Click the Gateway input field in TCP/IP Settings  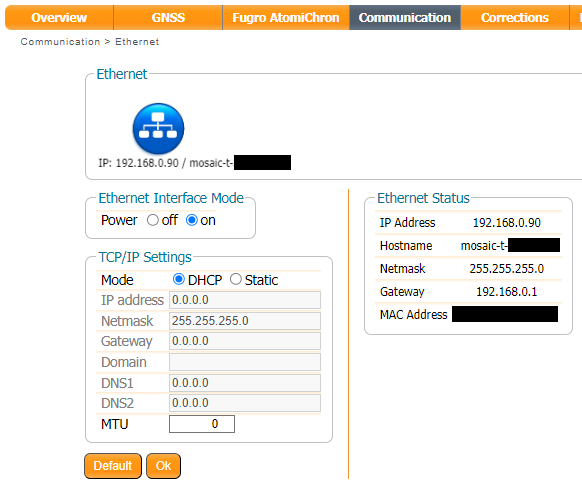[245, 341]
